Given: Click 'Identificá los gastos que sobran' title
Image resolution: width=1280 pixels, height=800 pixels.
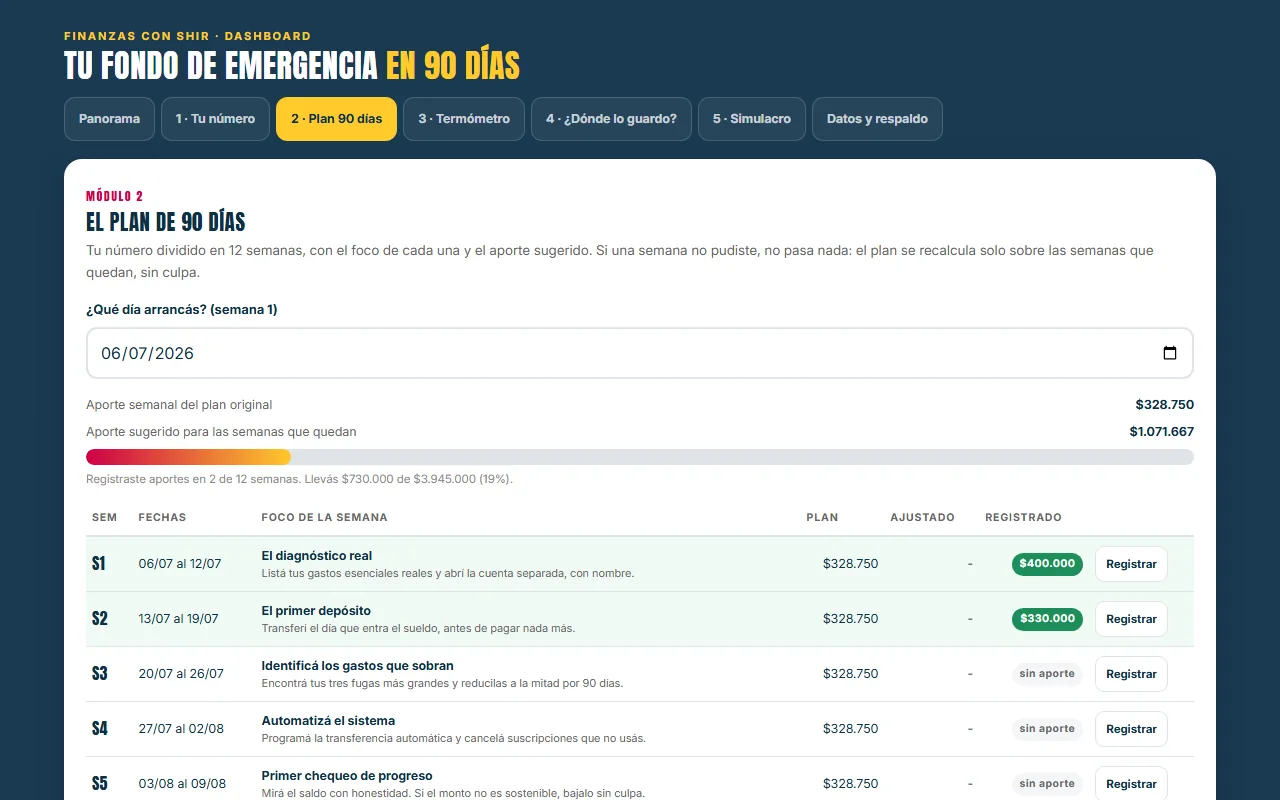Looking at the screenshot, I should pyautogui.click(x=357, y=666).
